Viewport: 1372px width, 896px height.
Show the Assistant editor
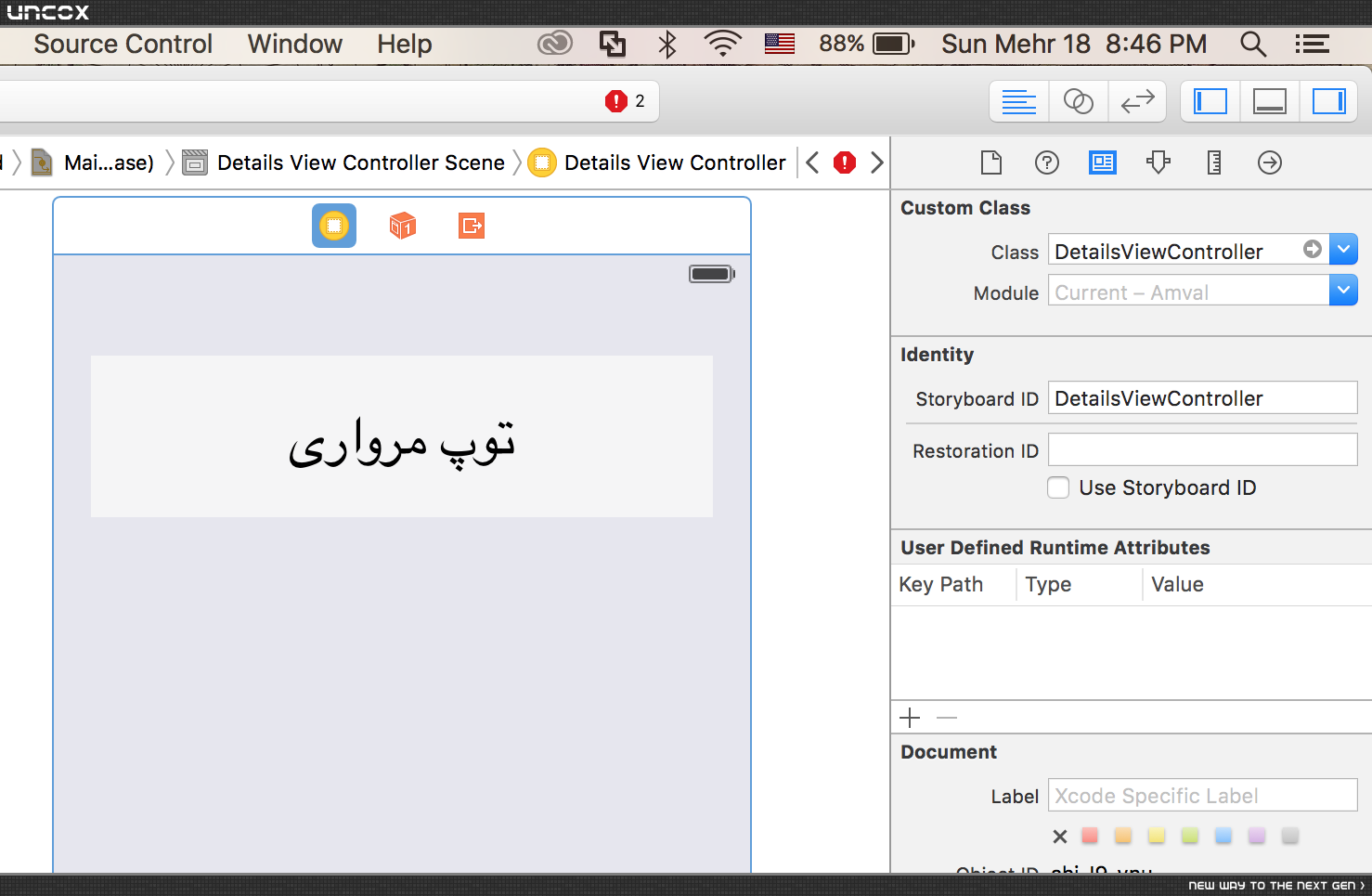tap(1078, 101)
